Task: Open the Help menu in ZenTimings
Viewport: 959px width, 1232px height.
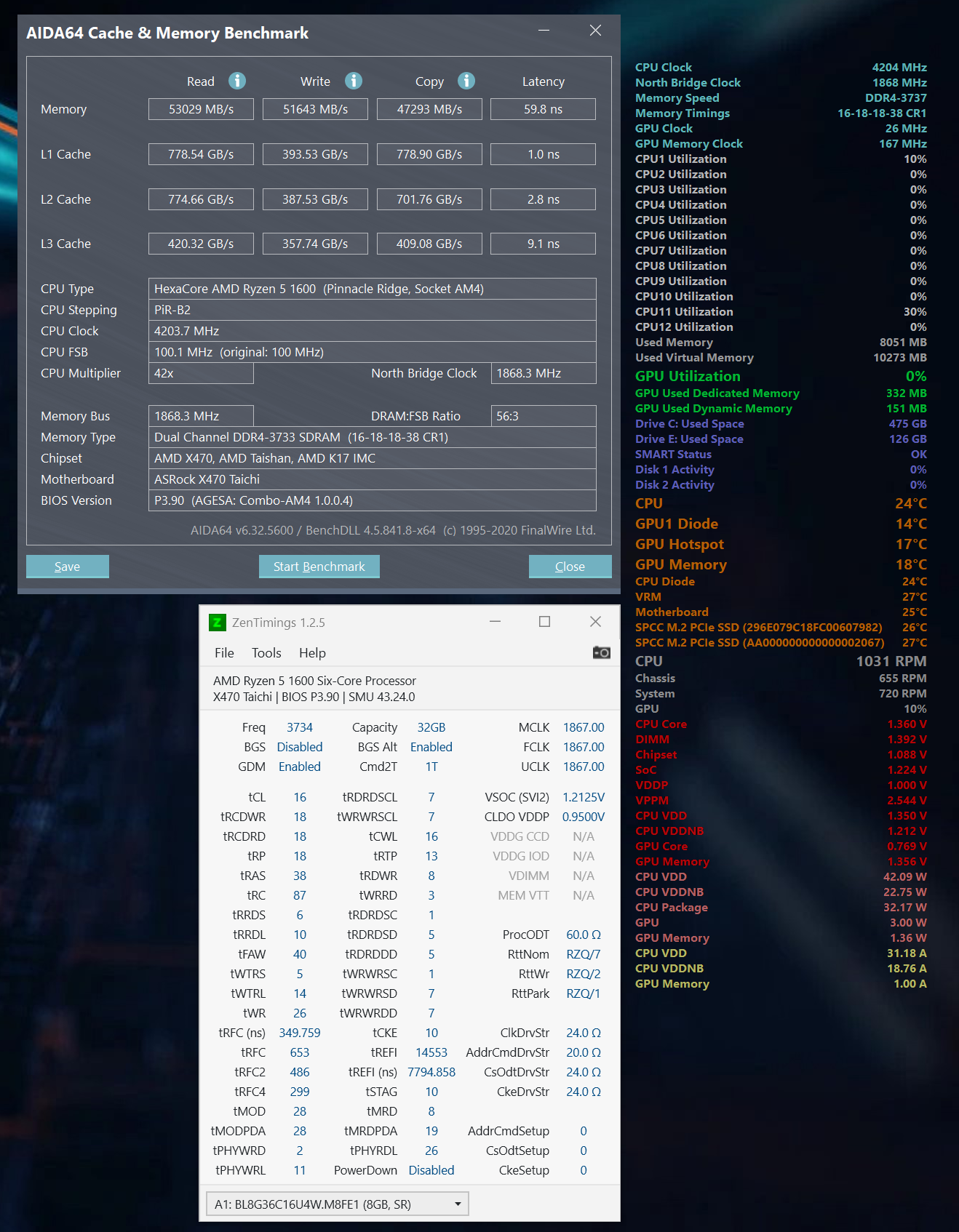Action: click(312, 653)
